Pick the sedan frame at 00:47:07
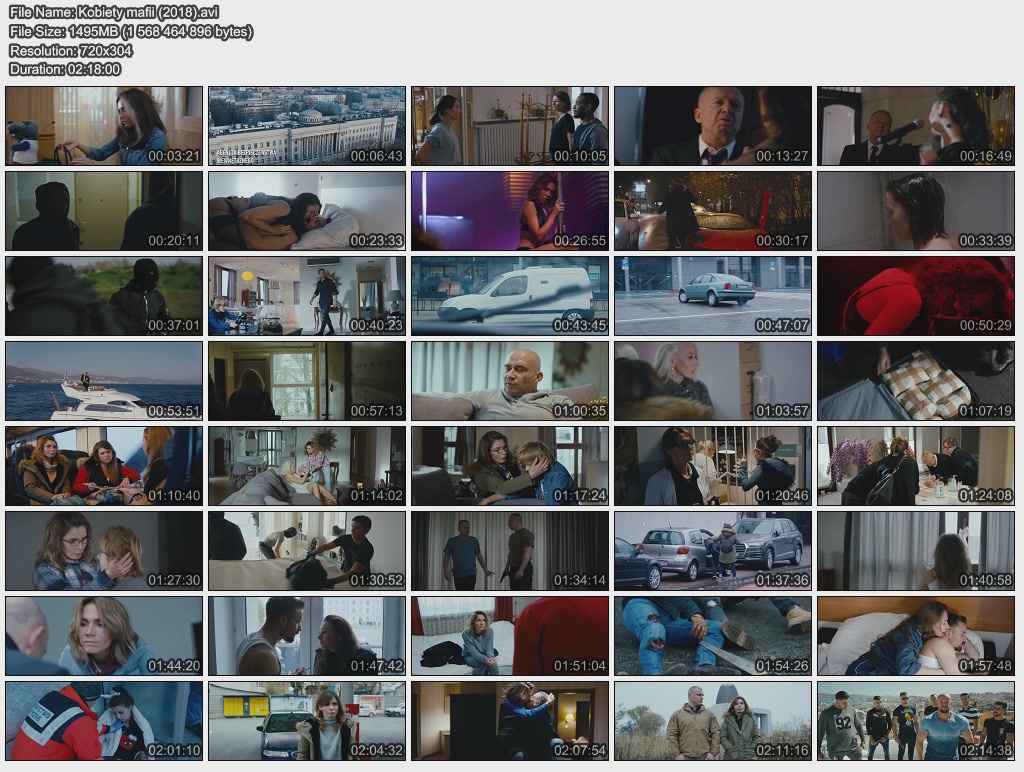This screenshot has height=772, width=1024. click(x=713, y=296)
